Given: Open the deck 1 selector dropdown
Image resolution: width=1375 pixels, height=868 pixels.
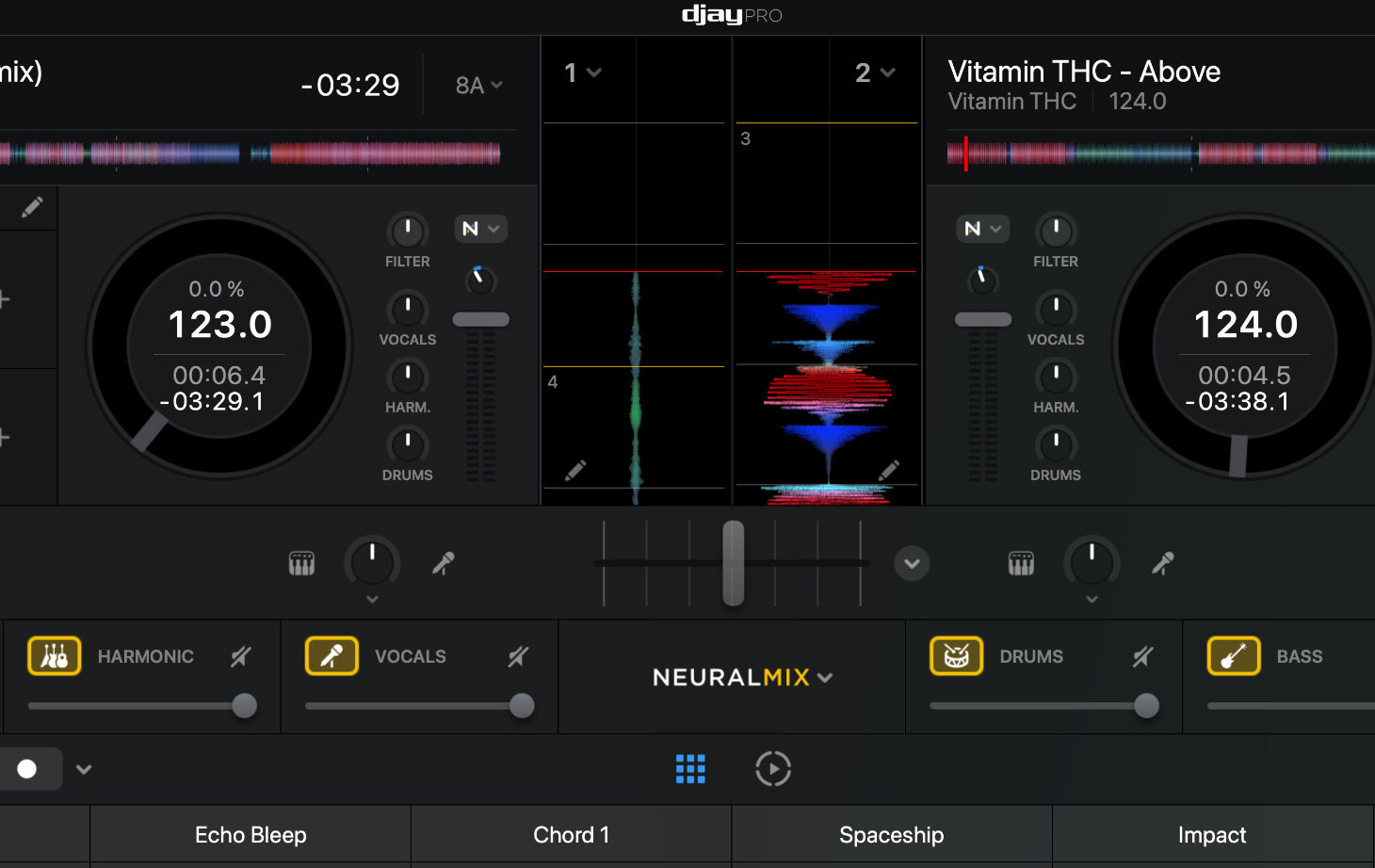Looking at the screenshot, I should coord(583,72).
